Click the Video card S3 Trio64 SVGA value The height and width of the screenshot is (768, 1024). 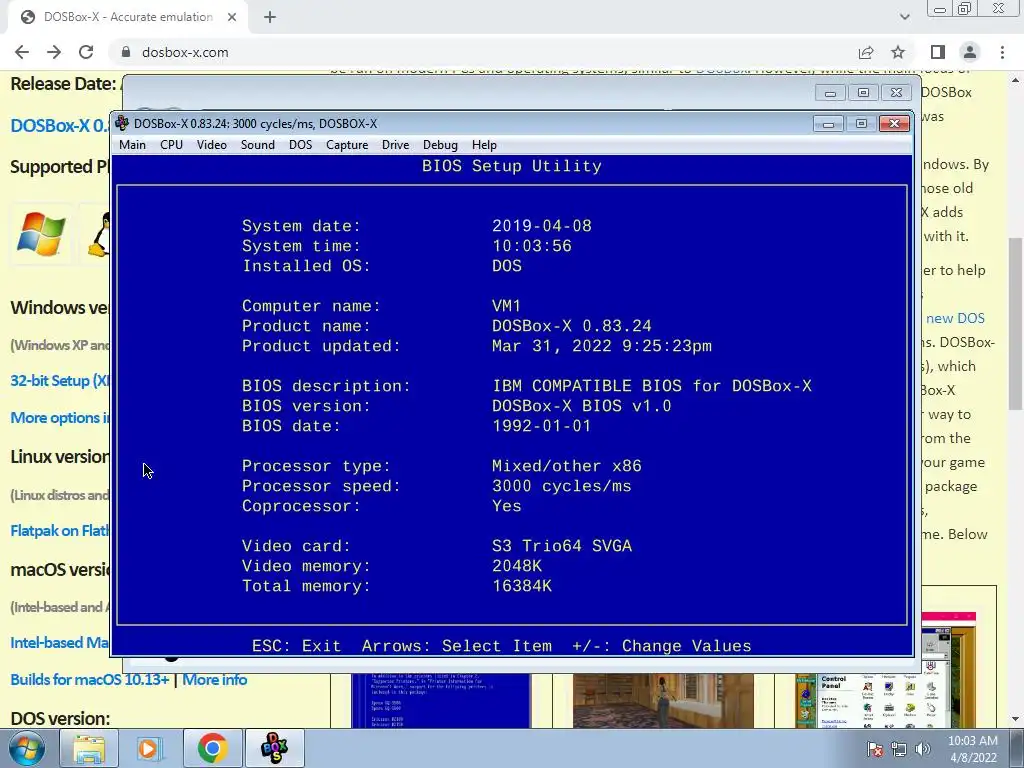click(x=562, y=546)
